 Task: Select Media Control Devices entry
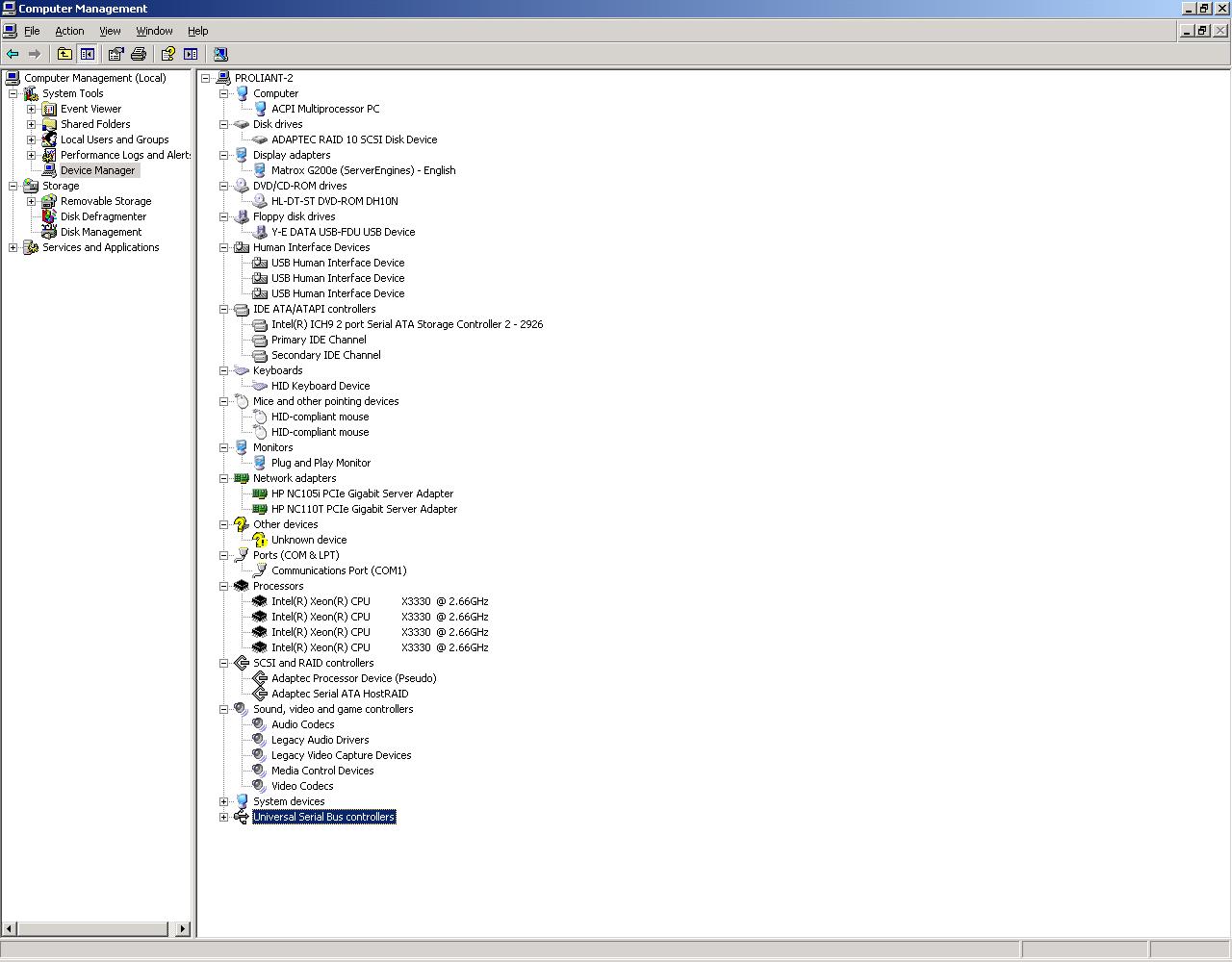pyautogui.click(x=322, y=771)
